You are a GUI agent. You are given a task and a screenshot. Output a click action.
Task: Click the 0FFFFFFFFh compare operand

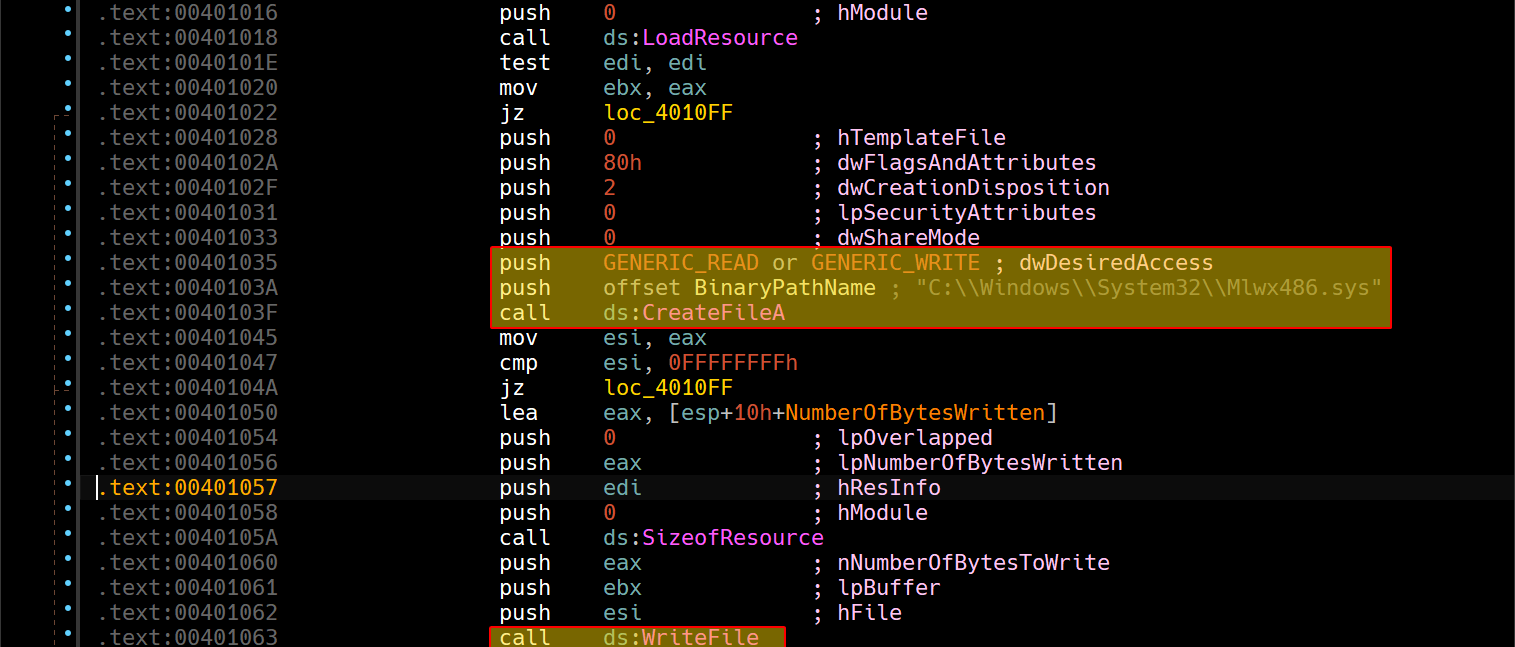pos(732,363)
